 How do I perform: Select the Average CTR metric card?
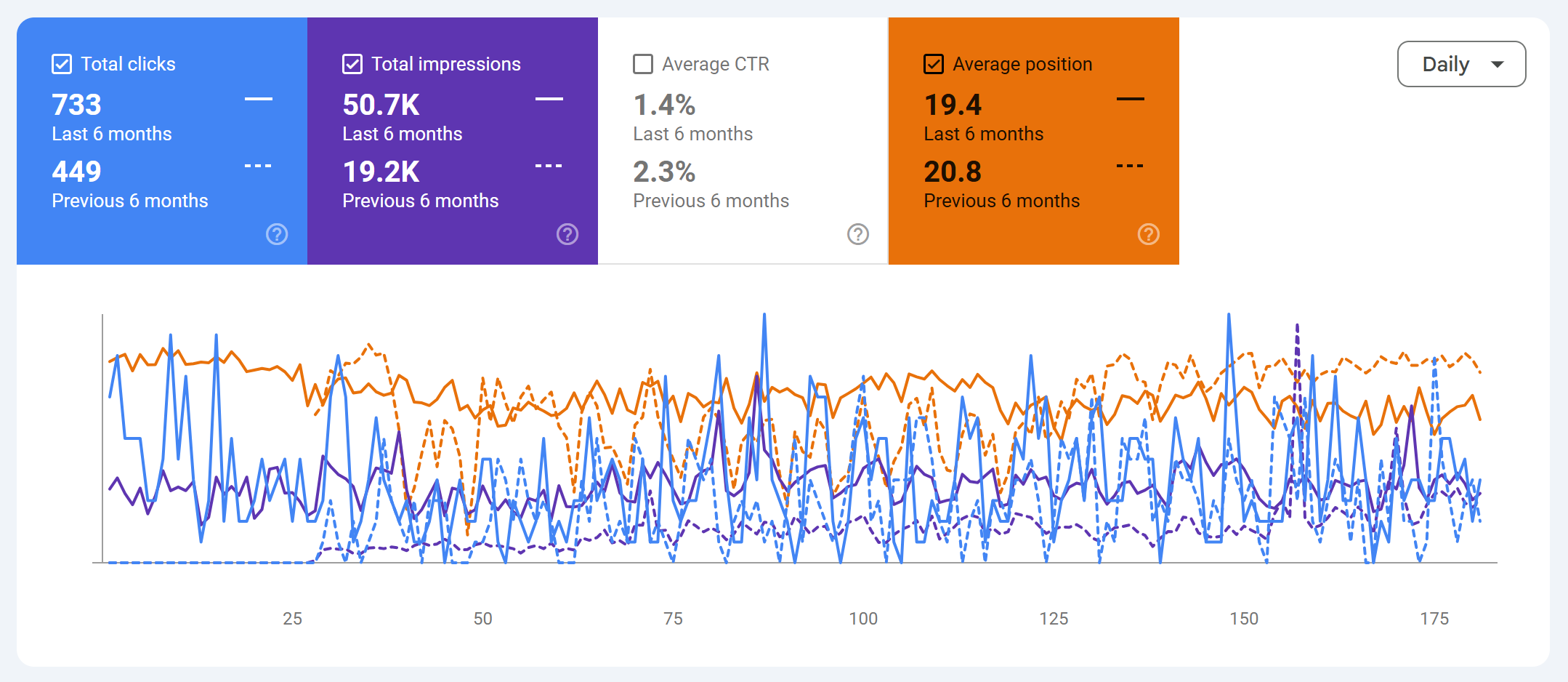(743, 141)
